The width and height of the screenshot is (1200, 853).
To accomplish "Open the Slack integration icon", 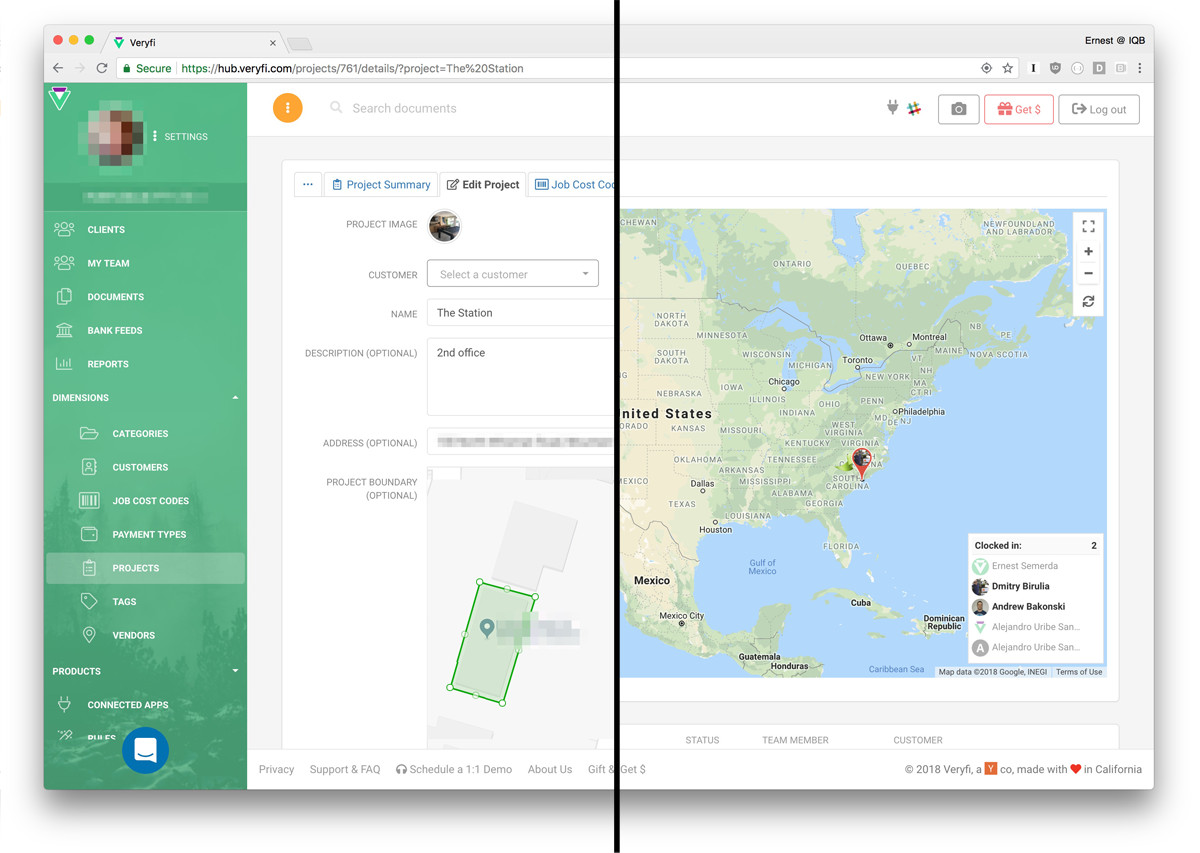I will tap(914, 109).
